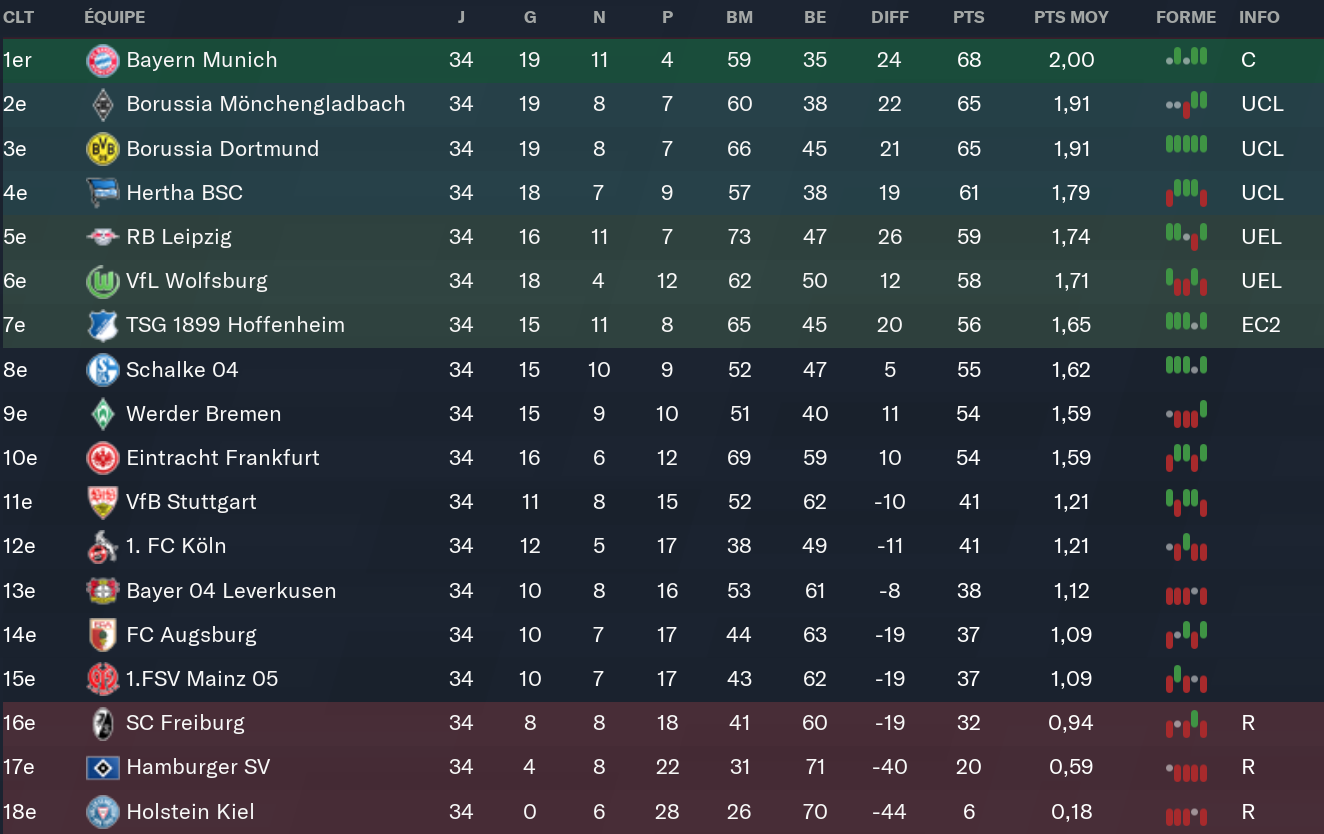The height and width of the screenshot is (834, 1324).
Task: Click Borussia Mönchengladbach's form indicator bars
Action: tap(1186, 103)
